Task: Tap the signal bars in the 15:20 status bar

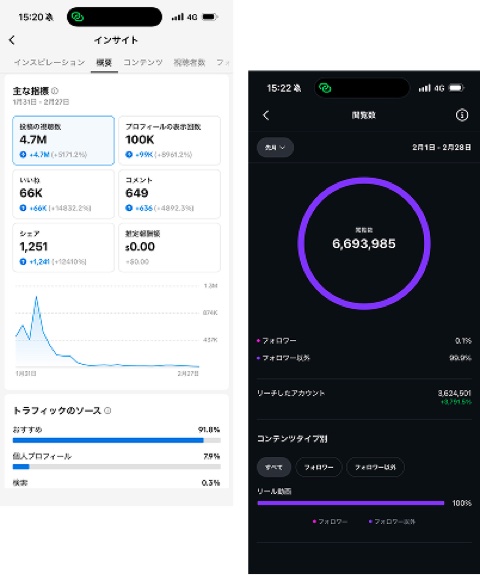Action: pos(177,17)
